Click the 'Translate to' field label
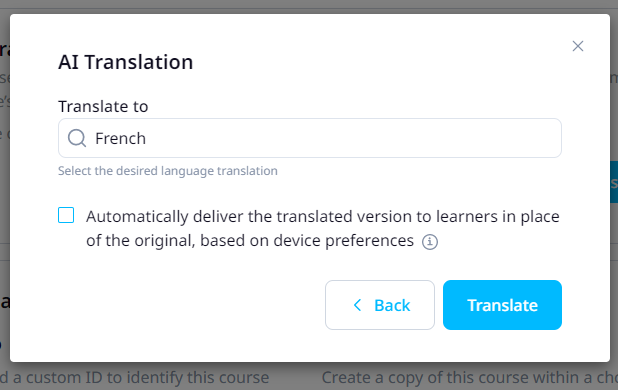618x390 pixels. (103, 106)
